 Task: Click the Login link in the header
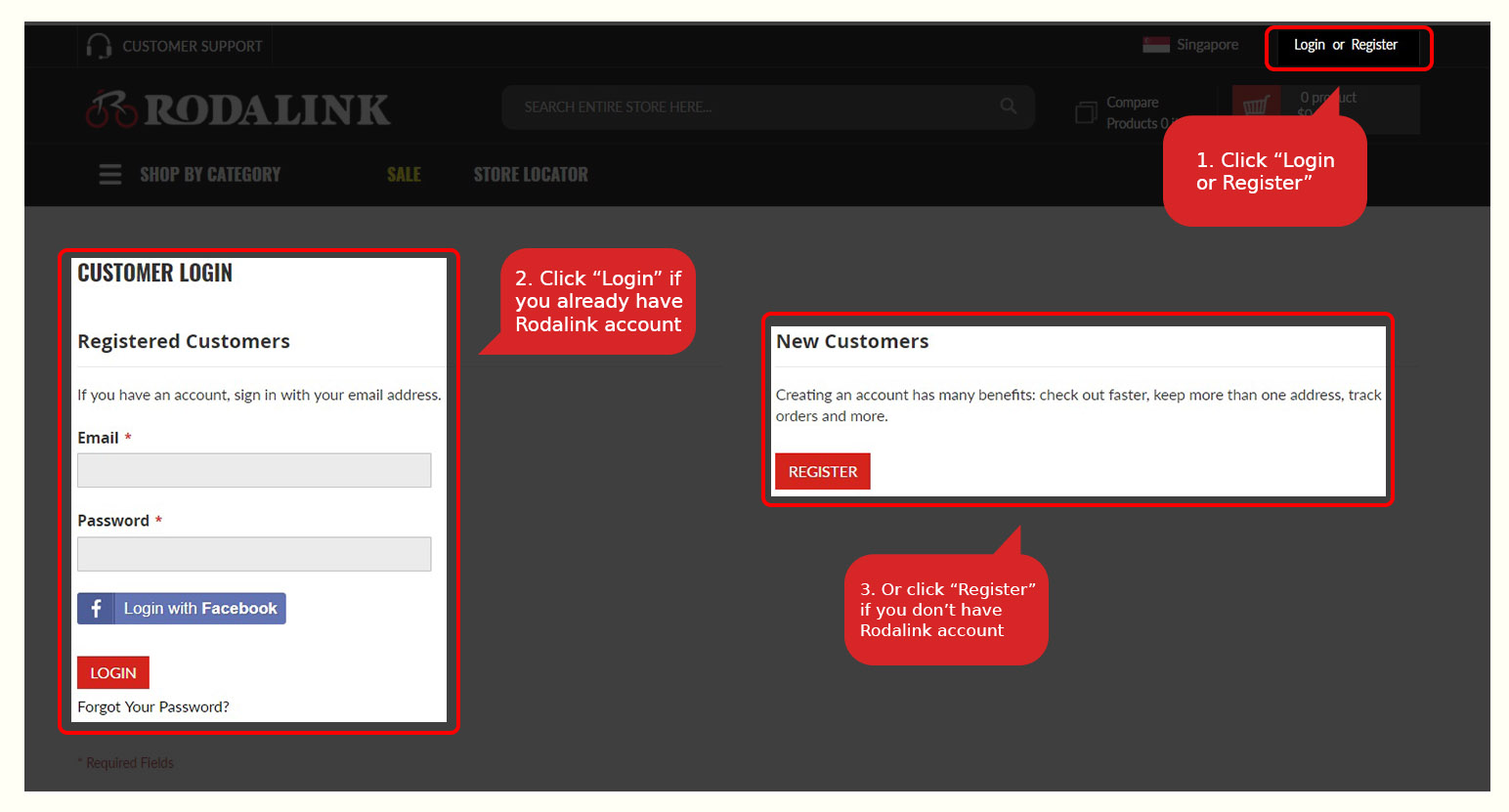[1309, 45]
